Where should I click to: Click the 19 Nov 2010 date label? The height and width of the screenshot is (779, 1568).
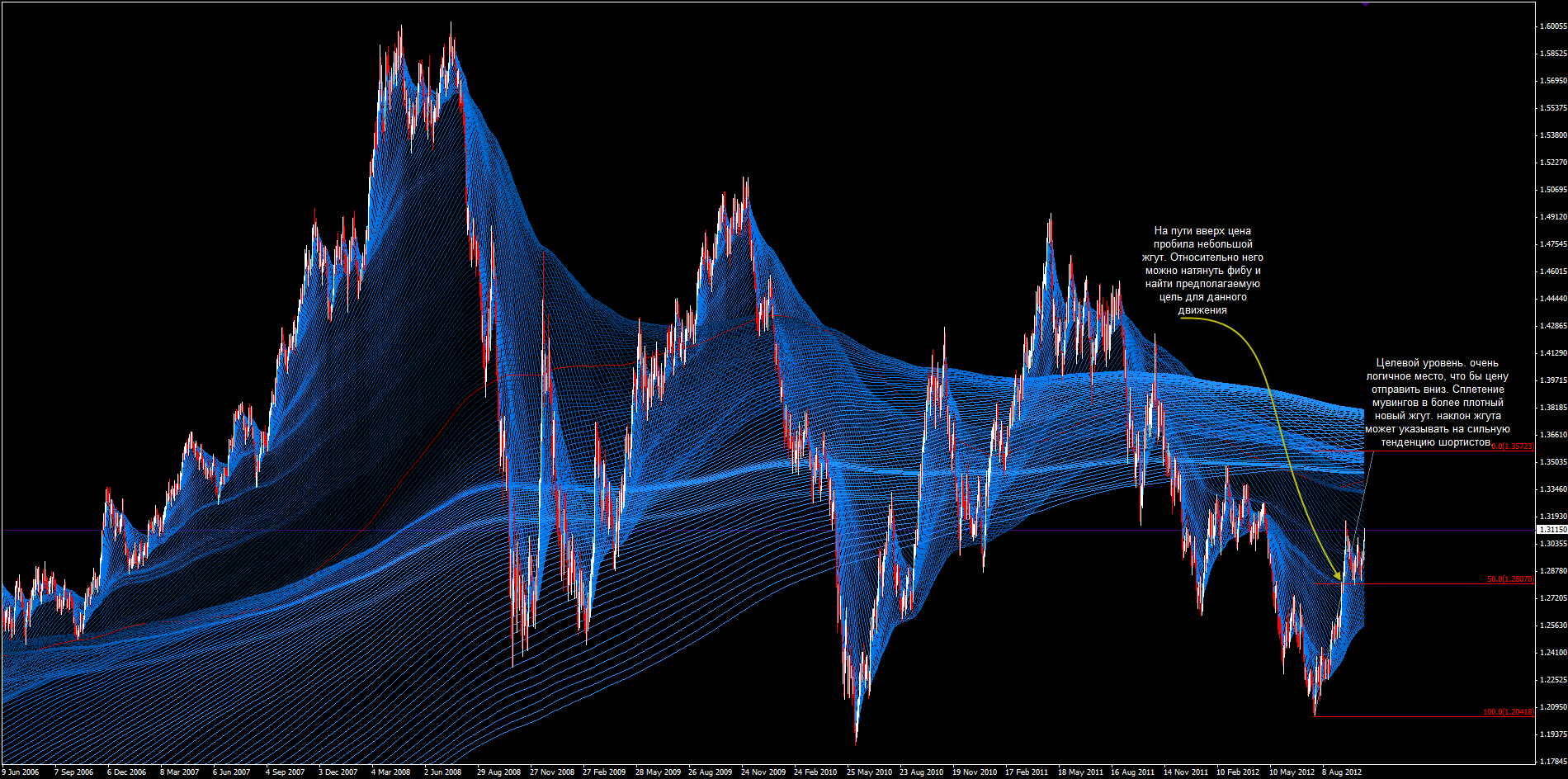click(x=974, y=772)
